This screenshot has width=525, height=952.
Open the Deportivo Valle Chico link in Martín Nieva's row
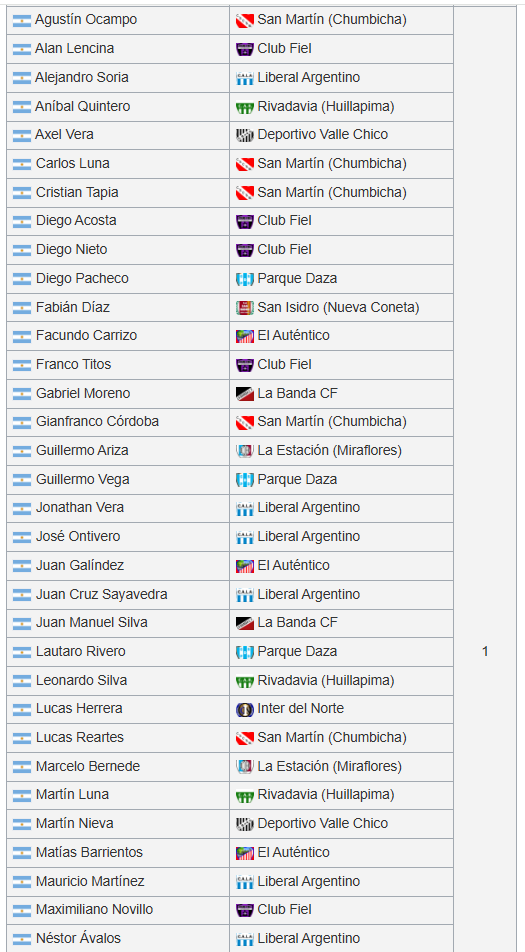[x=322, y=823]
